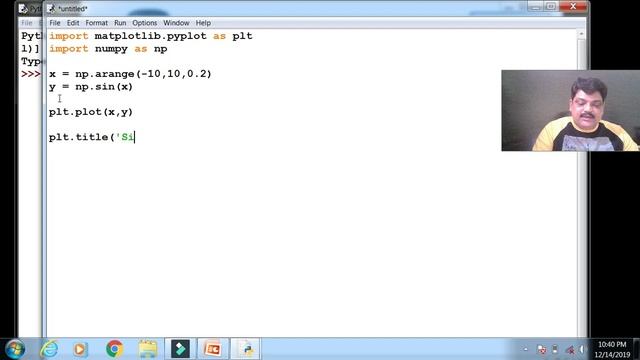Open the Format menu
Image resolution: width=640 pixels, height=360 pixels.
coord(96,23)
